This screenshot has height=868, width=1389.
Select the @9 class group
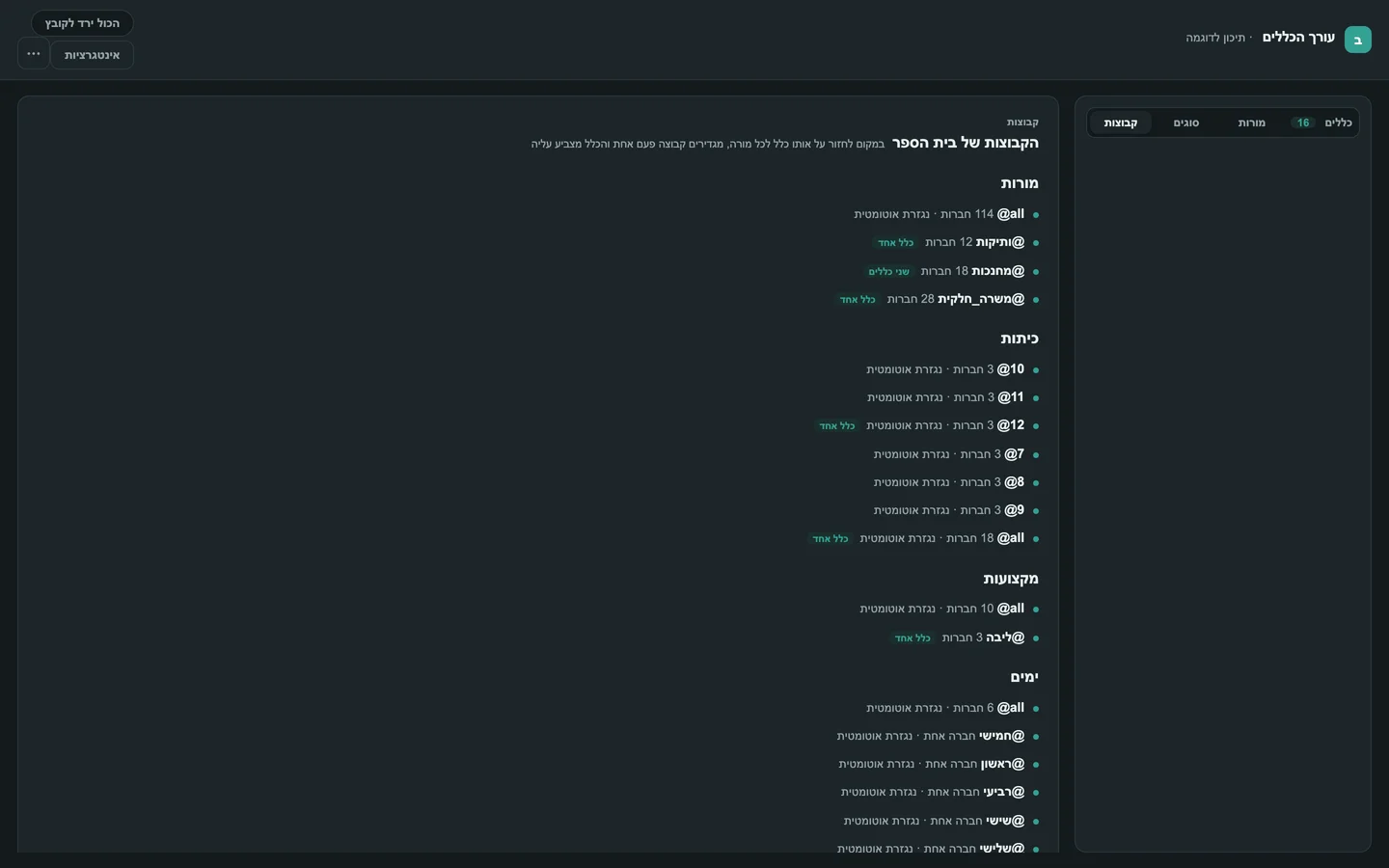click(1015, 510)
